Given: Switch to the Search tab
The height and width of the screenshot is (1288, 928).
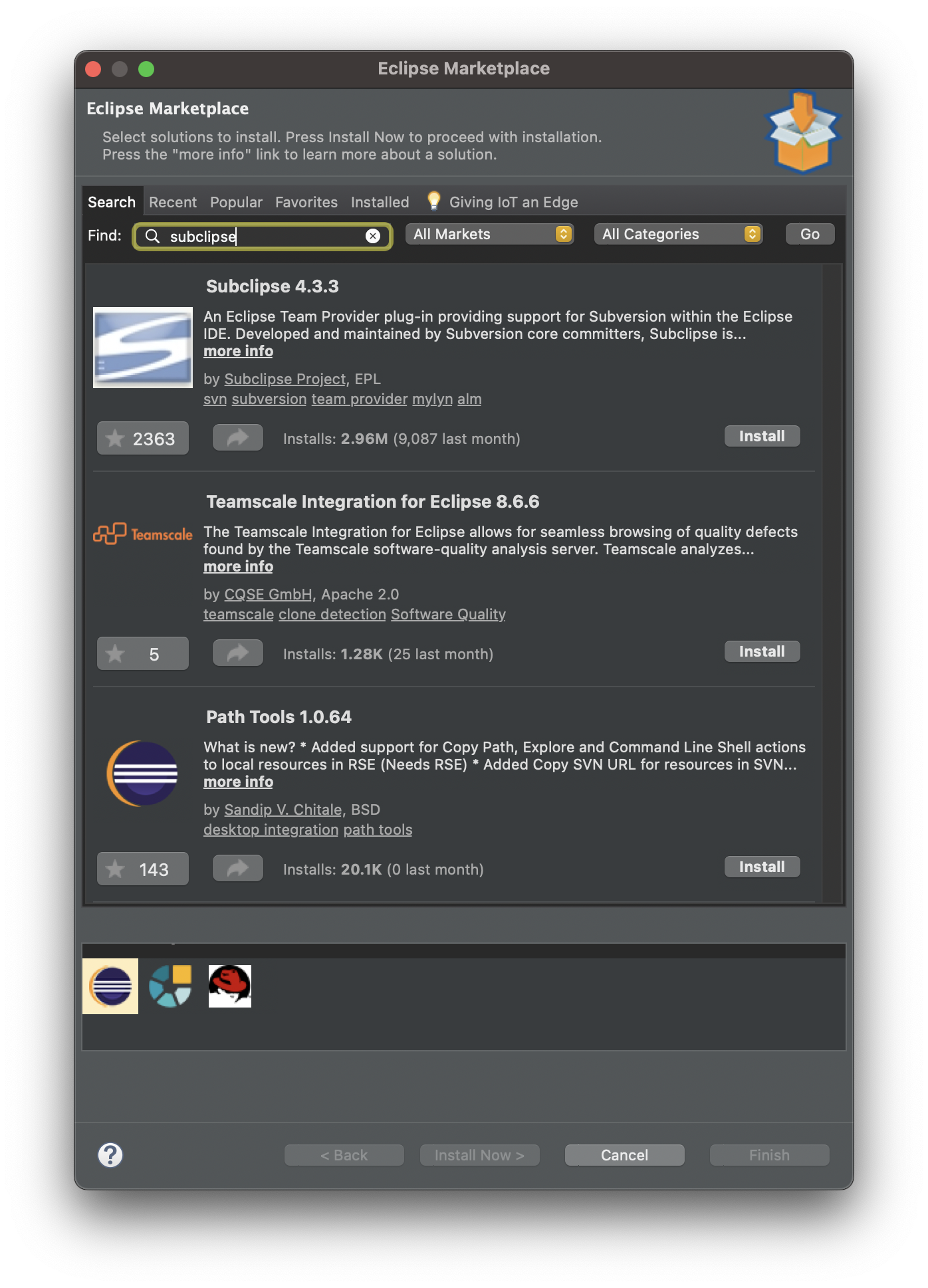Looking at the screenshot, I should tap(112, 202).
